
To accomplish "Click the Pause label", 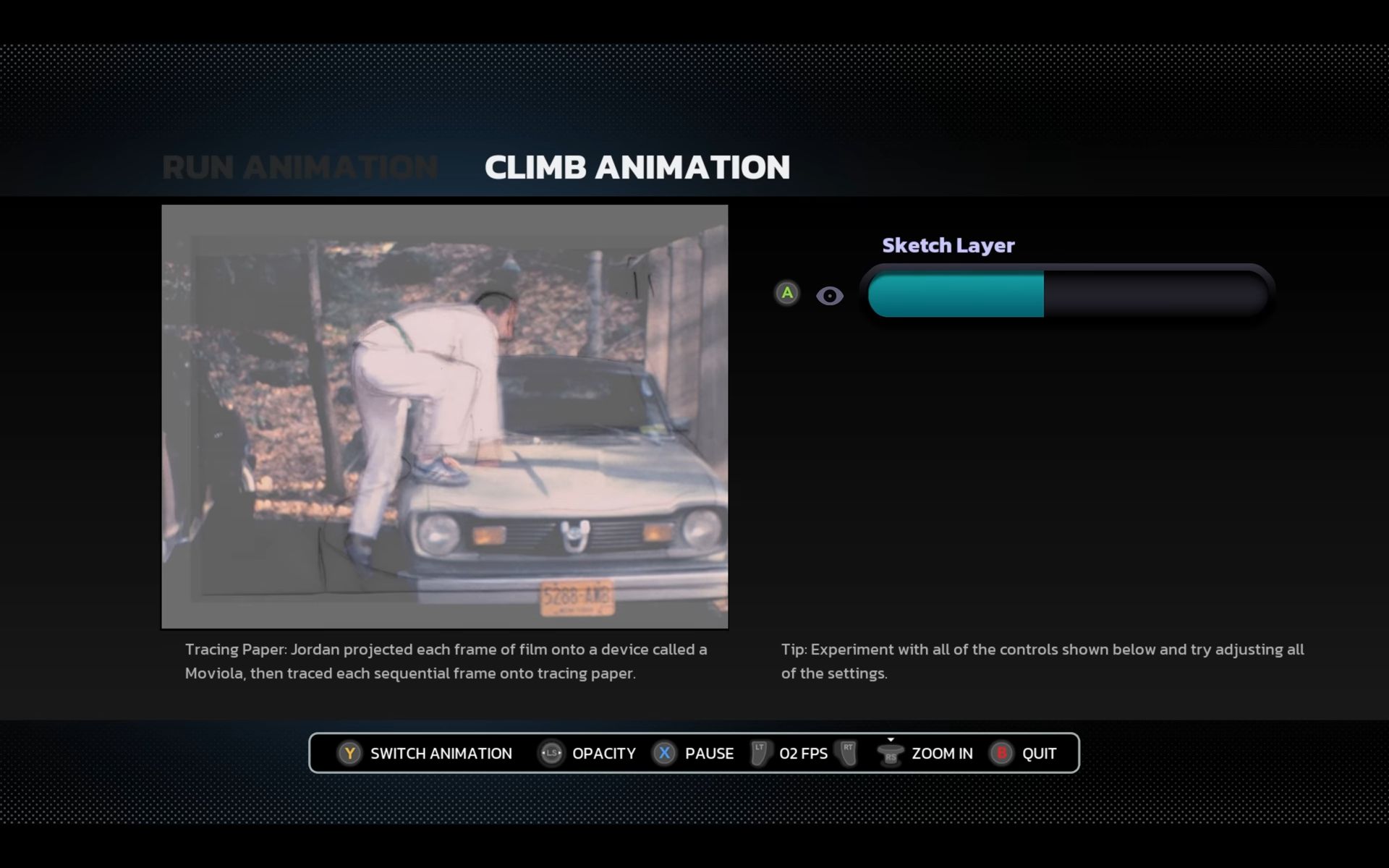I will tap(709, 753).
